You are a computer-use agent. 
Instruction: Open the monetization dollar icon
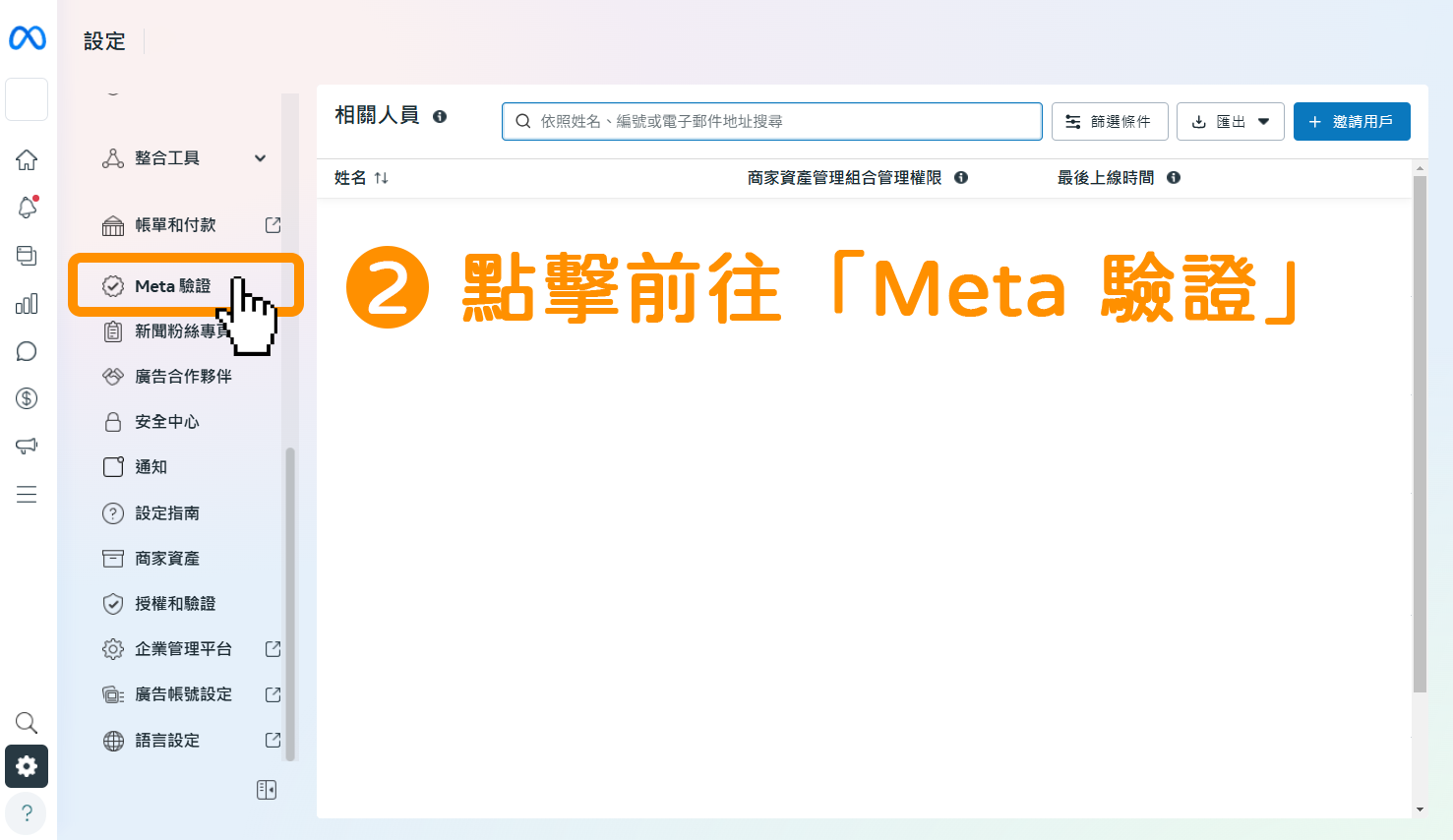click(x=27, y=398)
